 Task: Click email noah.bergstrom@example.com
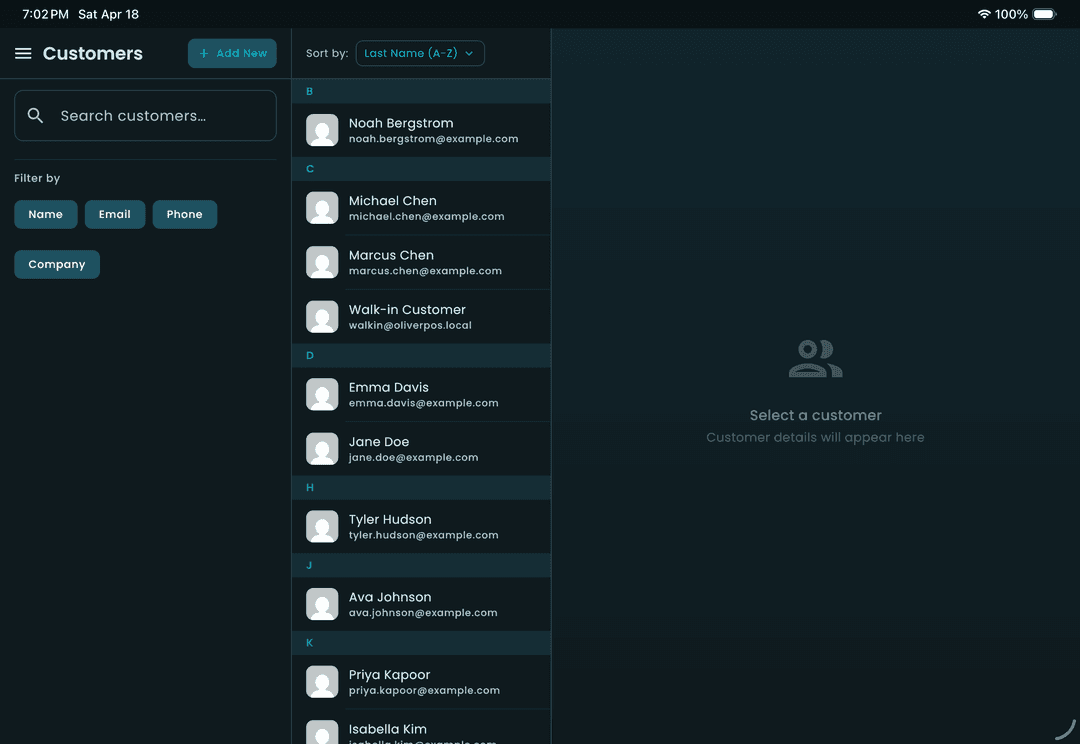433,139
